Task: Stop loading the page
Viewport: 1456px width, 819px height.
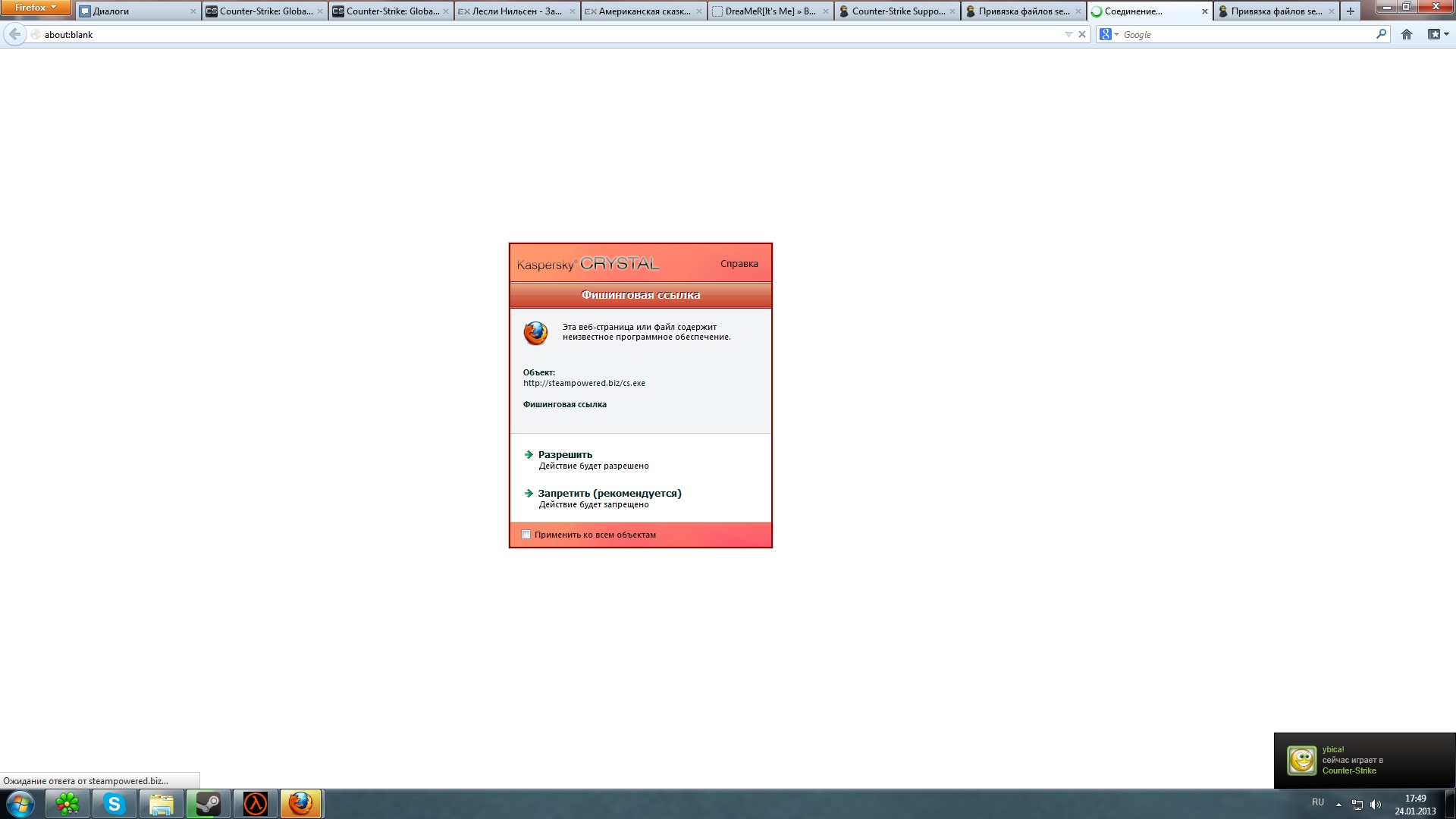Action: (x=1082, y=35)
